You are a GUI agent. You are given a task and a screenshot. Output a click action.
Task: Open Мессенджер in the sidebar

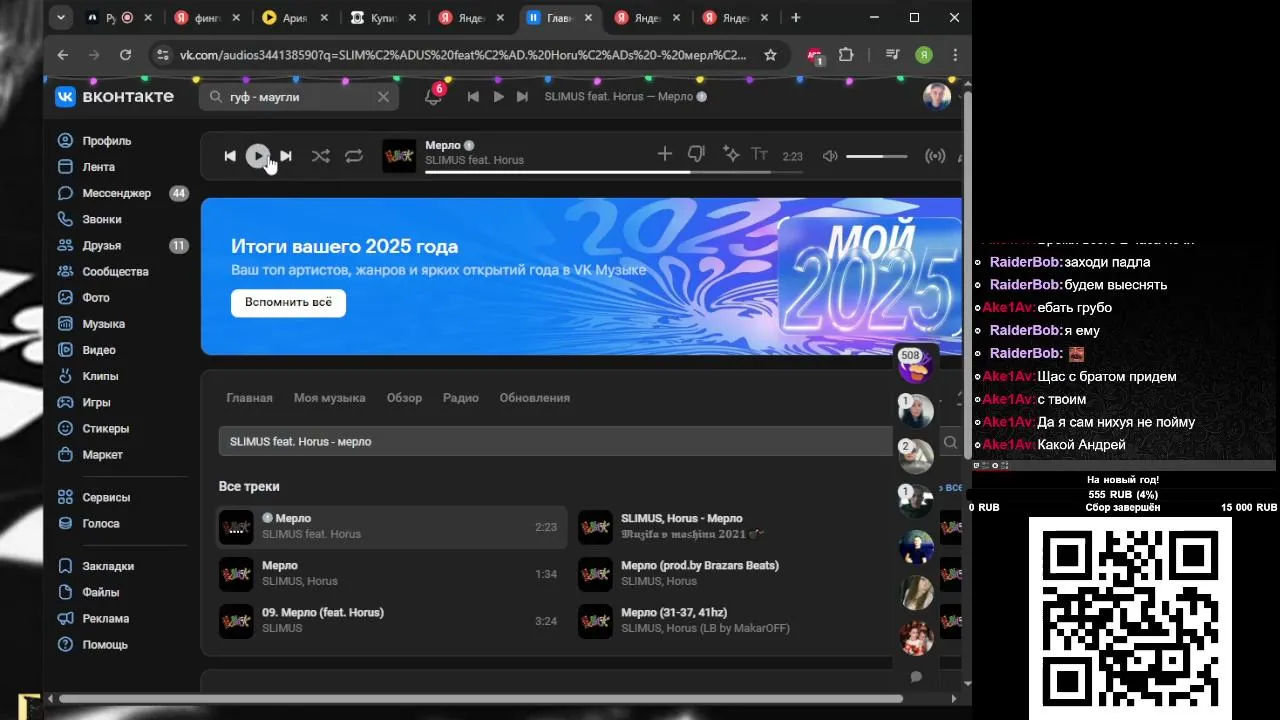(117, 193)
